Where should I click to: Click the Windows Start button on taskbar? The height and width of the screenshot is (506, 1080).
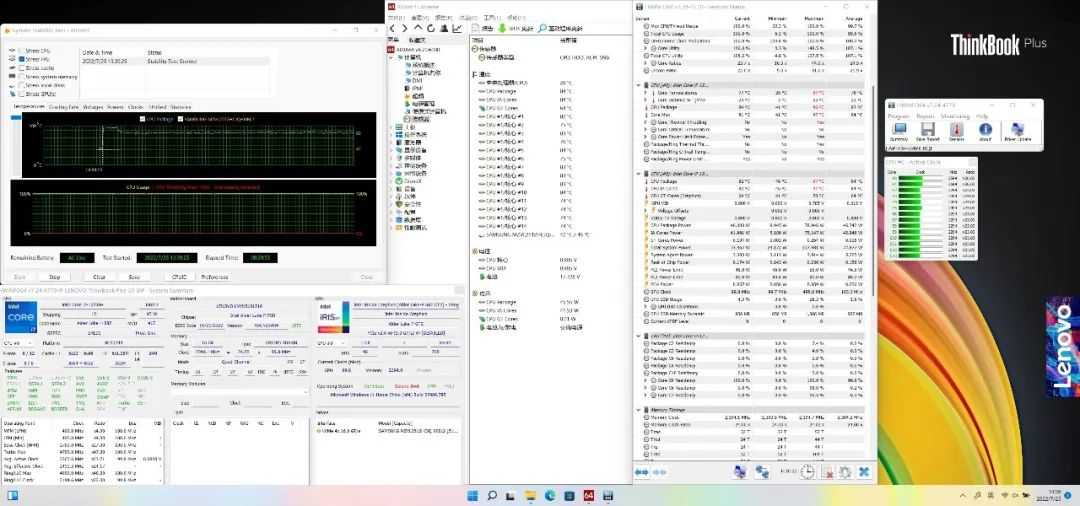tap(470, 495)
